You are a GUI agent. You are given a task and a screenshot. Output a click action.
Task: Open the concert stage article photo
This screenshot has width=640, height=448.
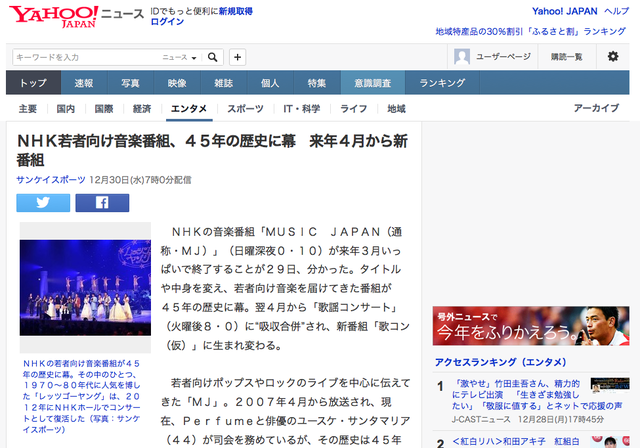point(85,288)
